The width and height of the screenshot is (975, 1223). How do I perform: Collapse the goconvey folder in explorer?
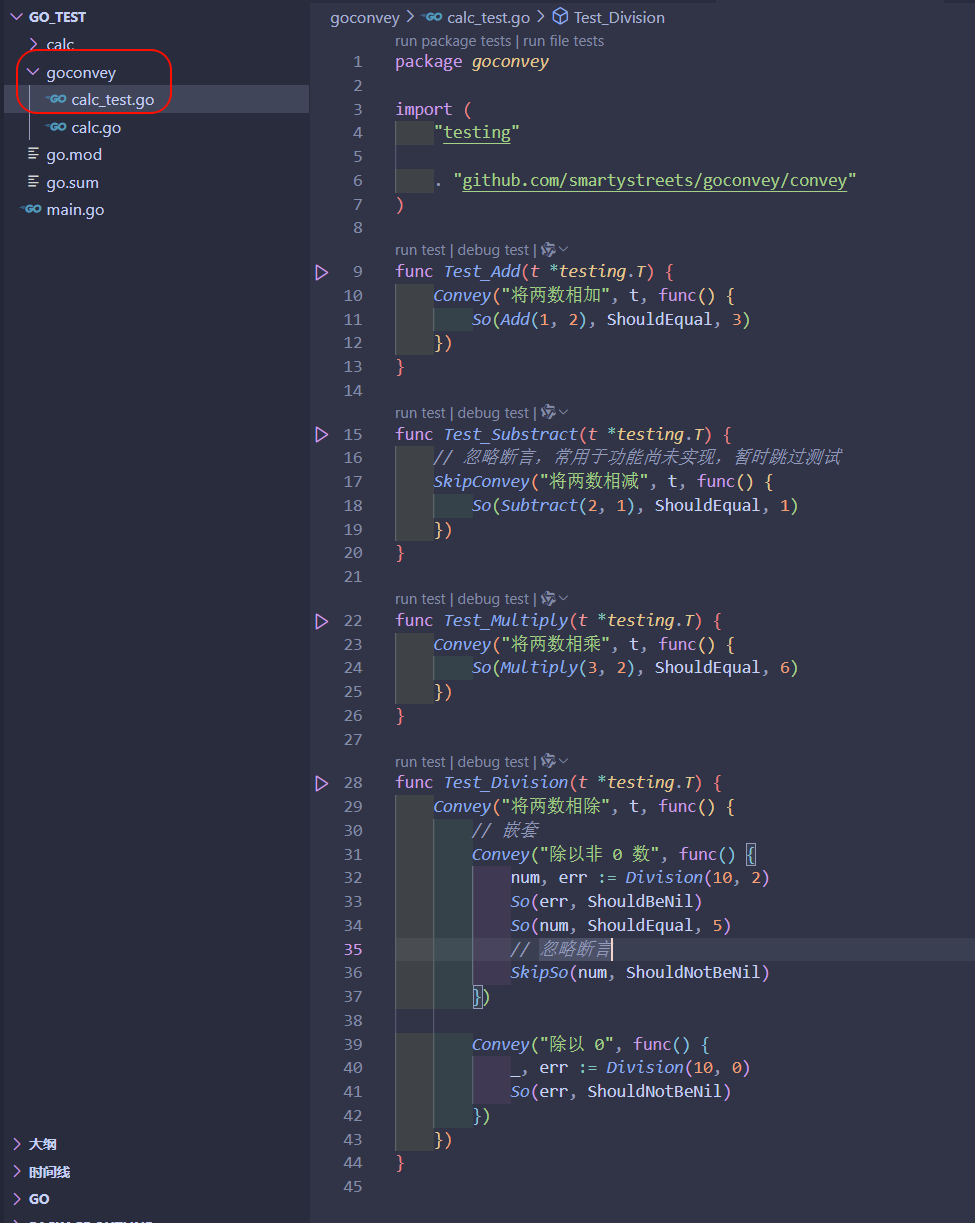34,73
